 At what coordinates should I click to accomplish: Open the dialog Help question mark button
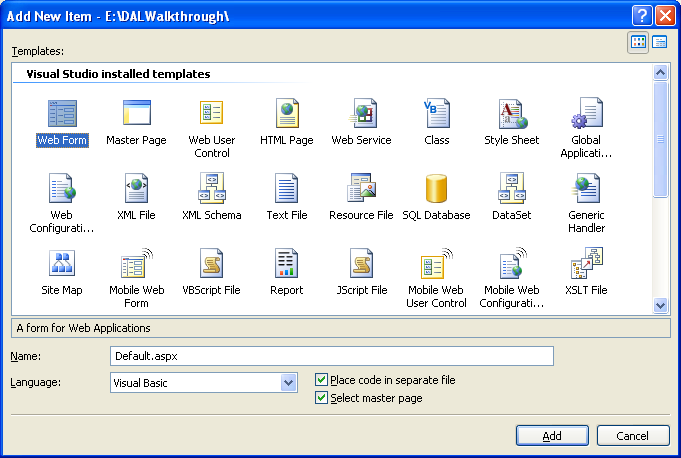pyautogui.click(x=642, y=16)
